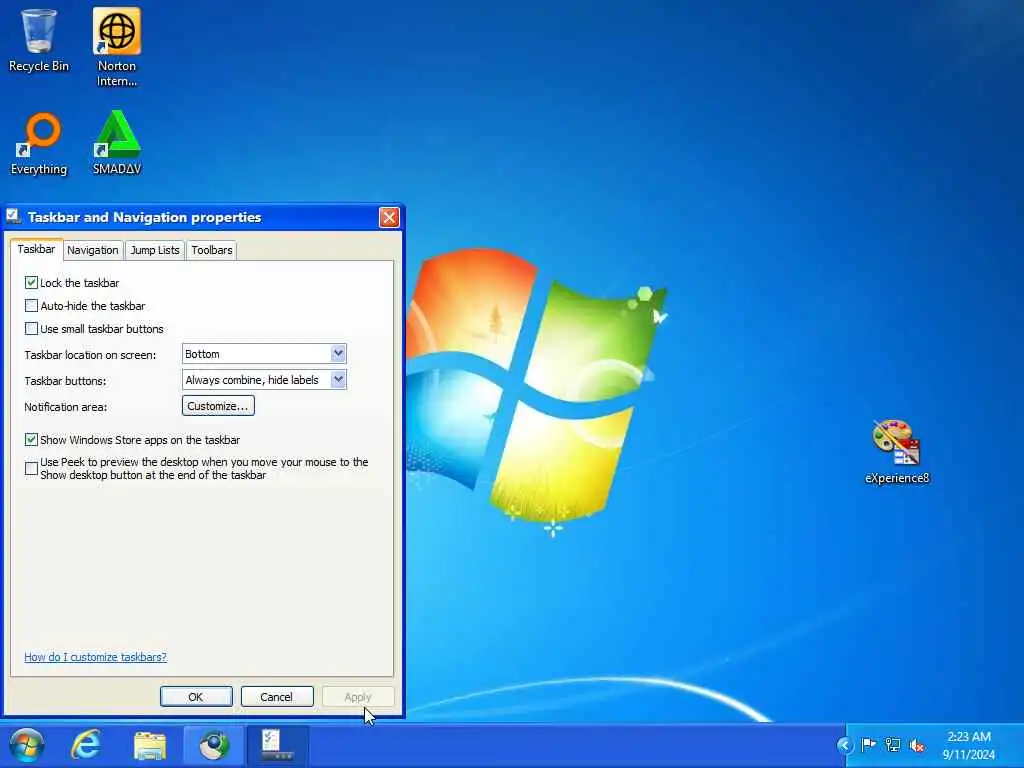Click the Taskbar properties taskbar button

(x=277, y=745)
